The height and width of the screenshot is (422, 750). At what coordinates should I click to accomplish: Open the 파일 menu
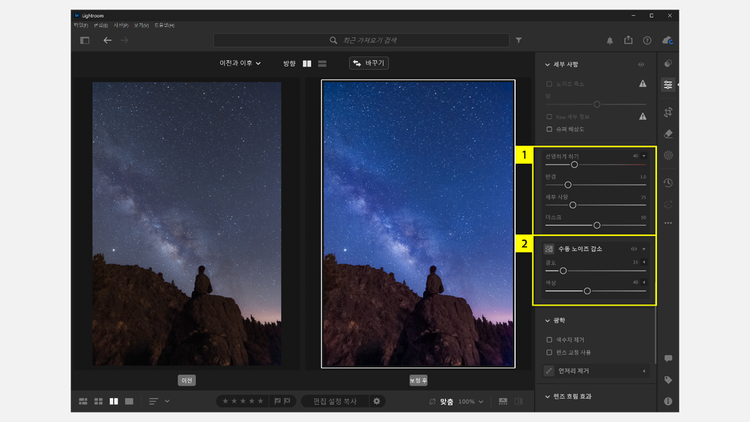(81, 25)
